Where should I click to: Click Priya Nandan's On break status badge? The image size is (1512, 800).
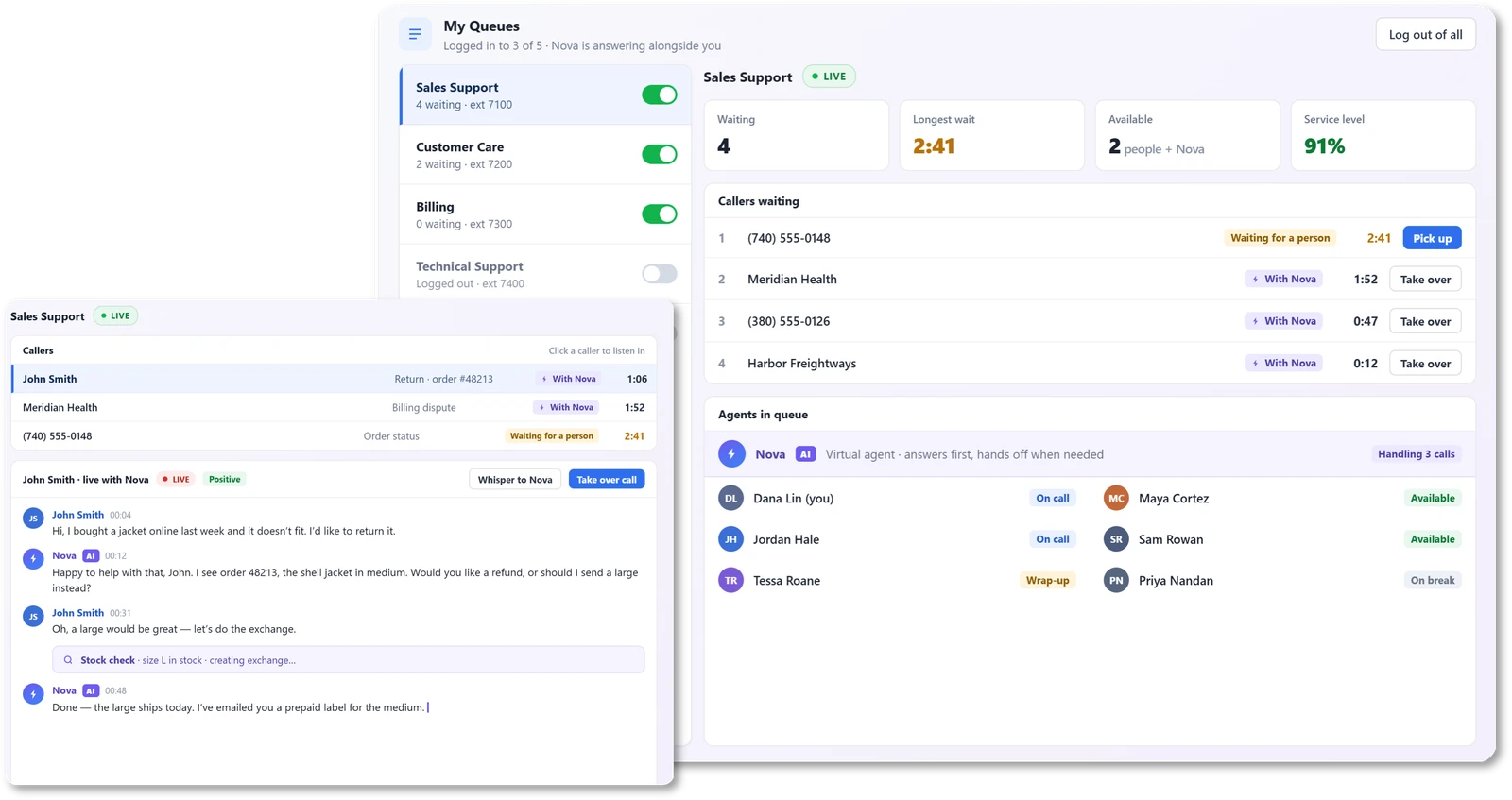coord(1433,581)
